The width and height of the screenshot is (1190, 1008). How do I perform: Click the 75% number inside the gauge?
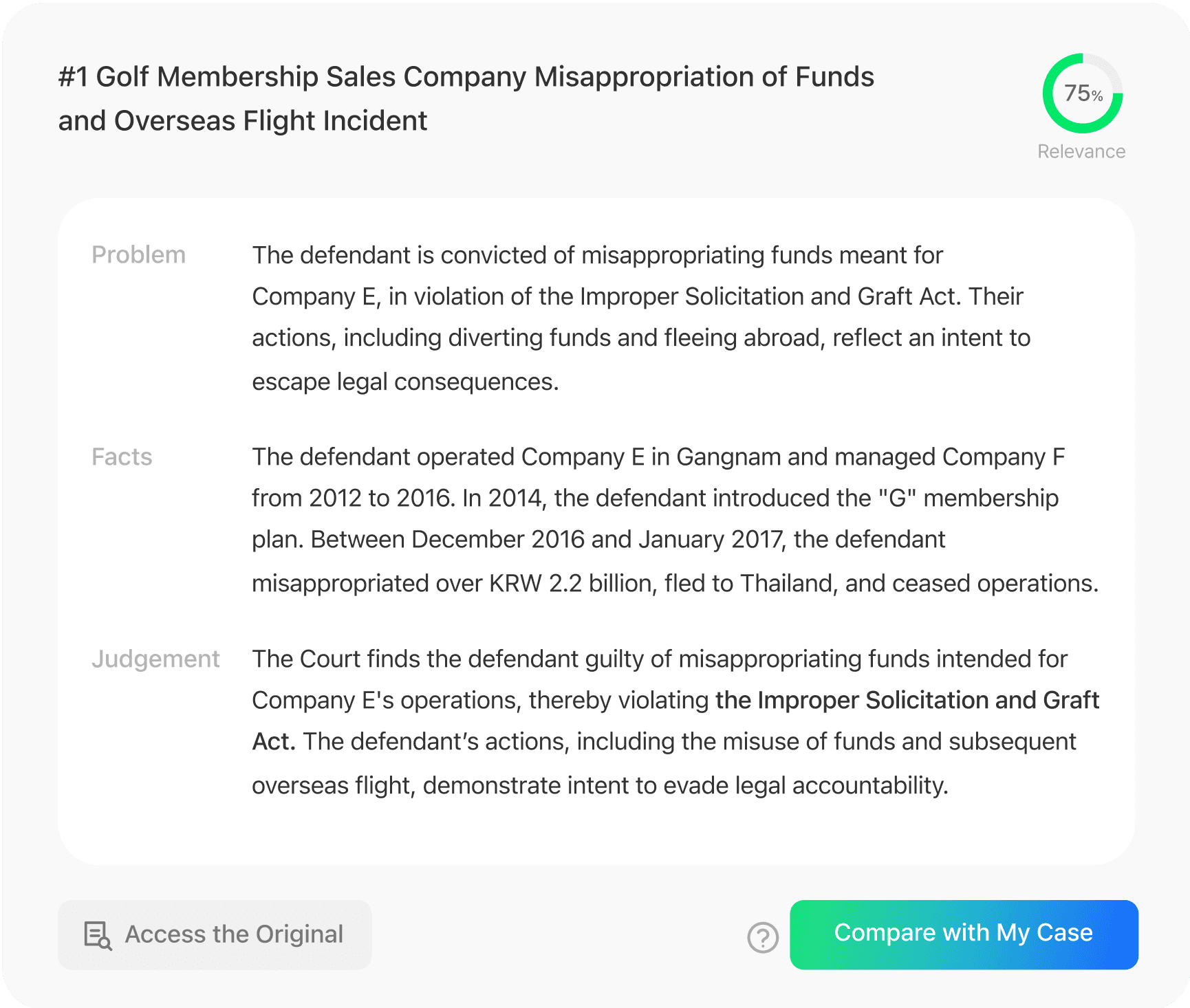coord(1083,94)
